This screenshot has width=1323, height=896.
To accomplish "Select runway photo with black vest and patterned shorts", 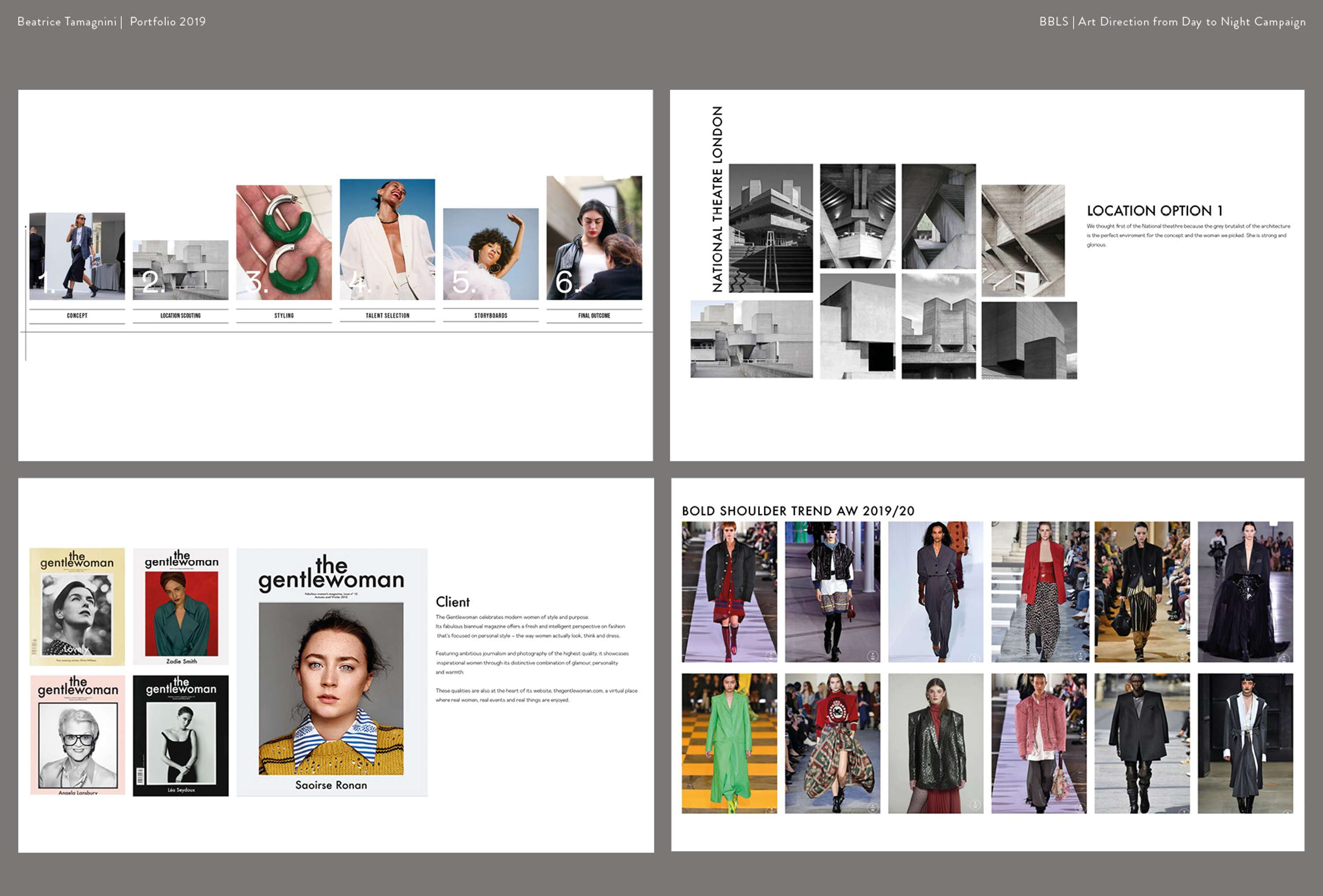I will click(832, 591).
